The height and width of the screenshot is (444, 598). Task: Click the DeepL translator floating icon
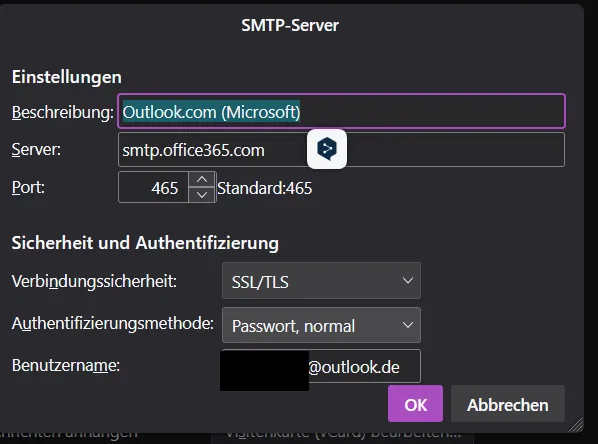click(327, 149)
